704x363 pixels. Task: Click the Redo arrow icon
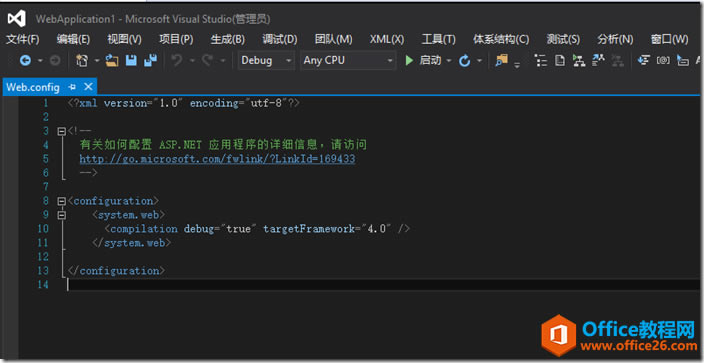[207, 61]
